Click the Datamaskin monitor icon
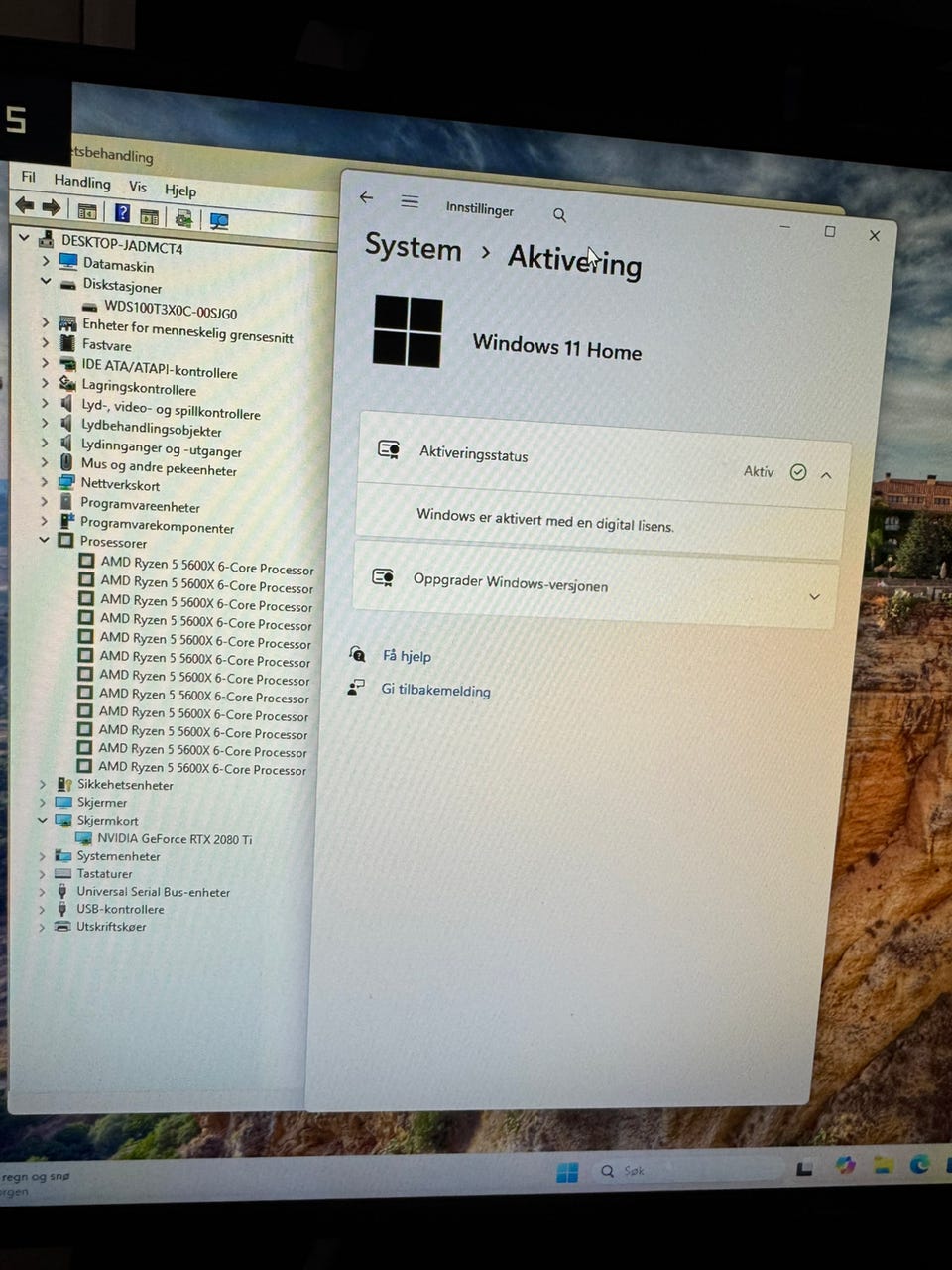952x1270 pixels. point(68,262)
